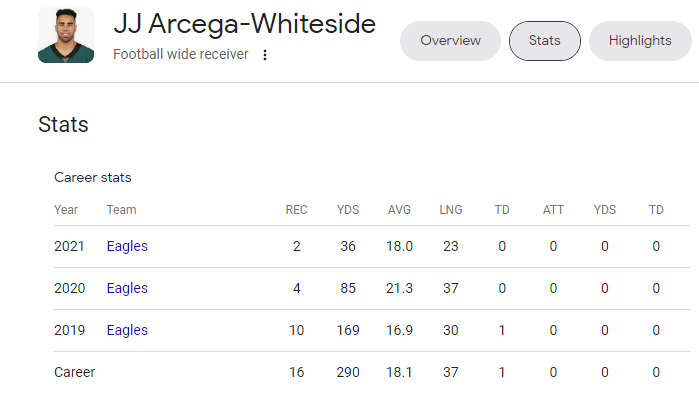Click the Career stats section label
Viewport: 699px width, 395px height.
click(93, 177)
